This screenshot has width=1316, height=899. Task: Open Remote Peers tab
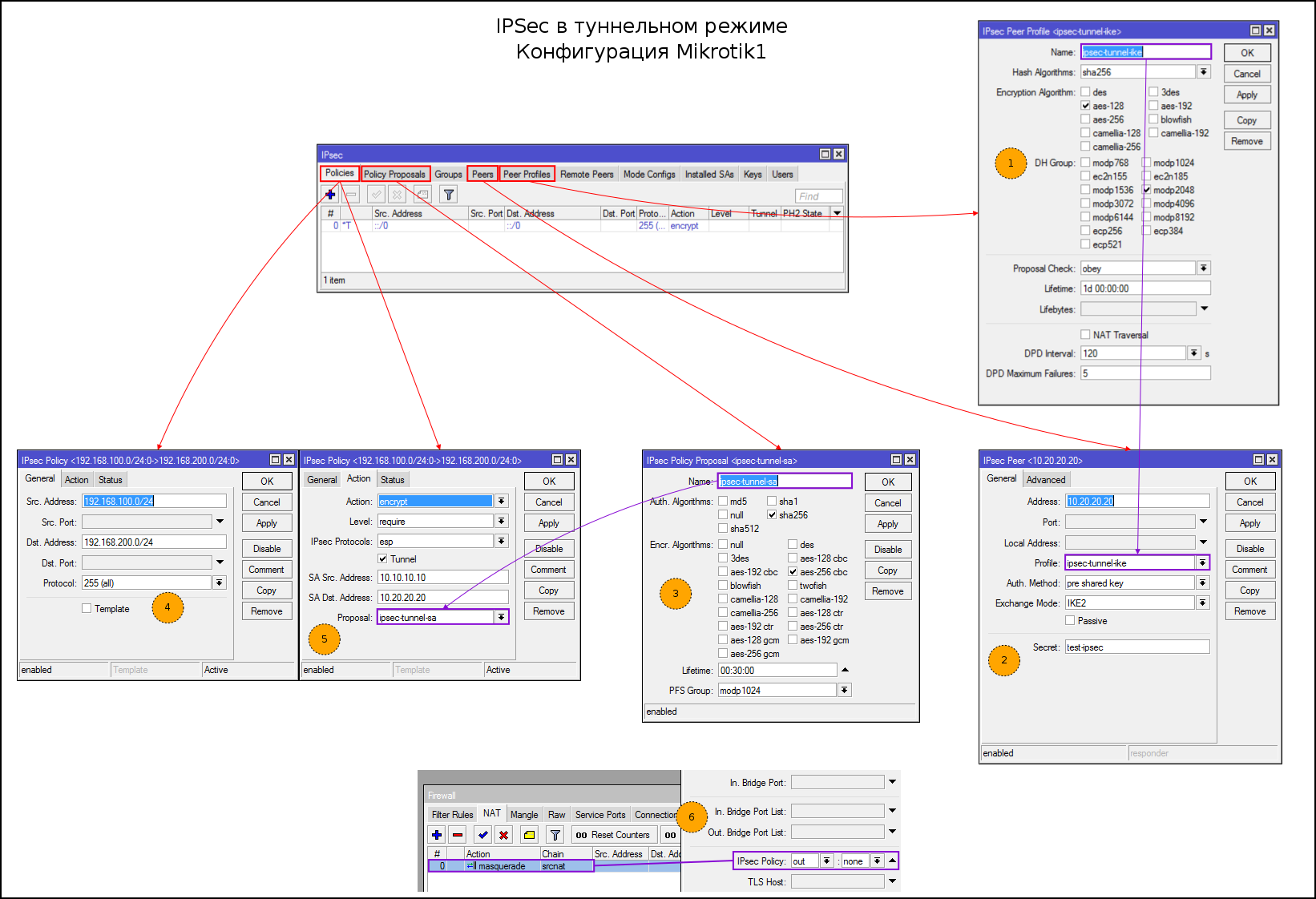coord(587,174)
